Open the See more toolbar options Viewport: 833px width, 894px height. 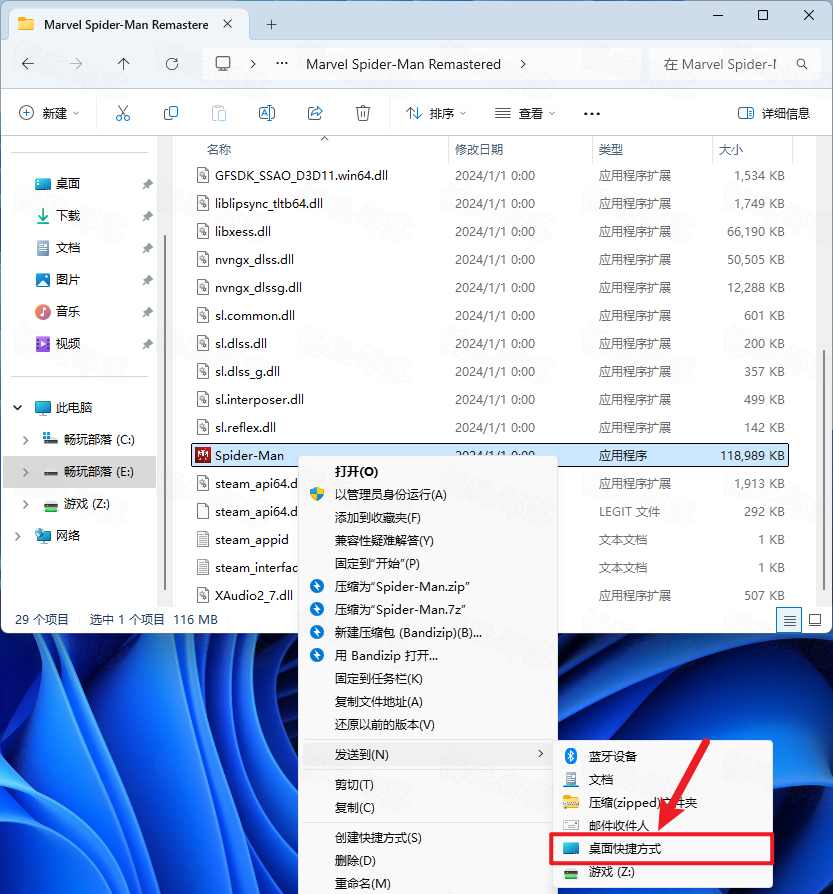pyautogui.click(x=592, y=113)
